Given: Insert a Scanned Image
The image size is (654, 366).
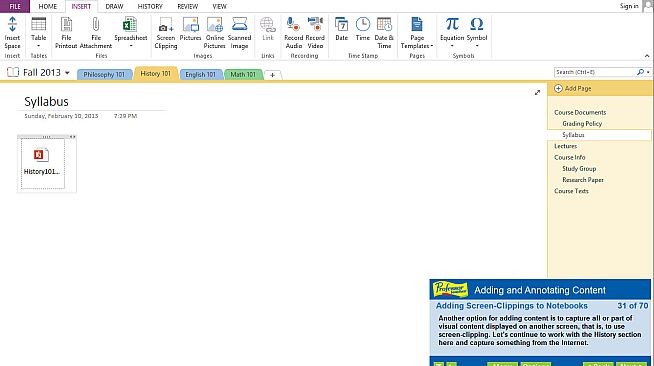Looking at the screenshot, I should pos(239,33).
